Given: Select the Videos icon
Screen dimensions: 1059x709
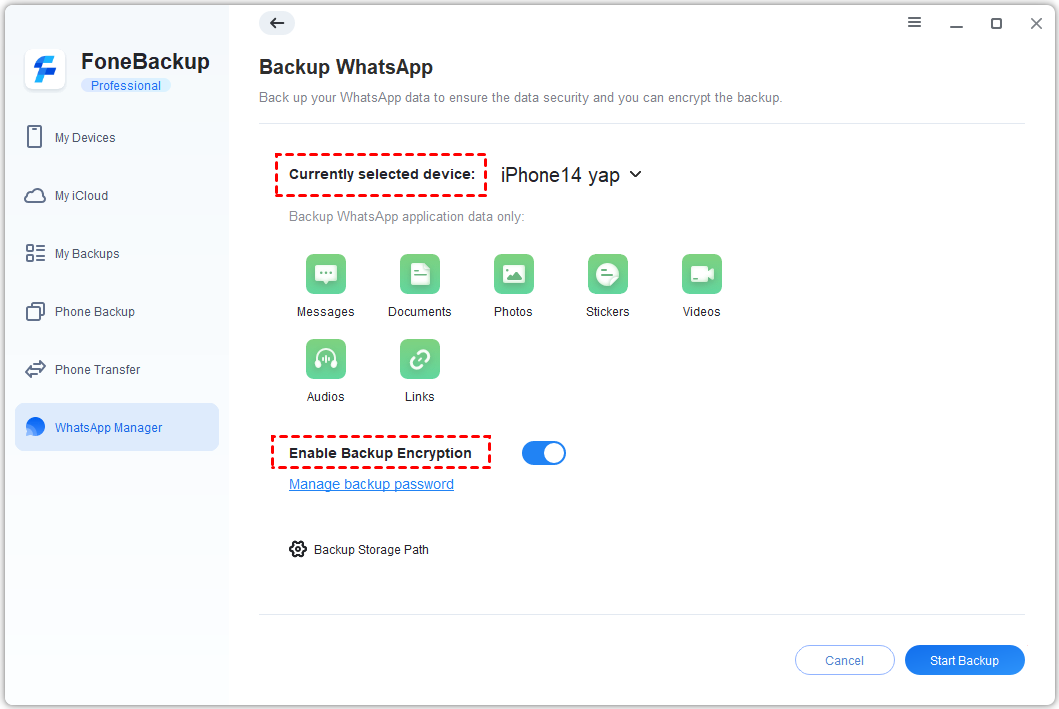Looking at the screenshot, I should point(701,274).
